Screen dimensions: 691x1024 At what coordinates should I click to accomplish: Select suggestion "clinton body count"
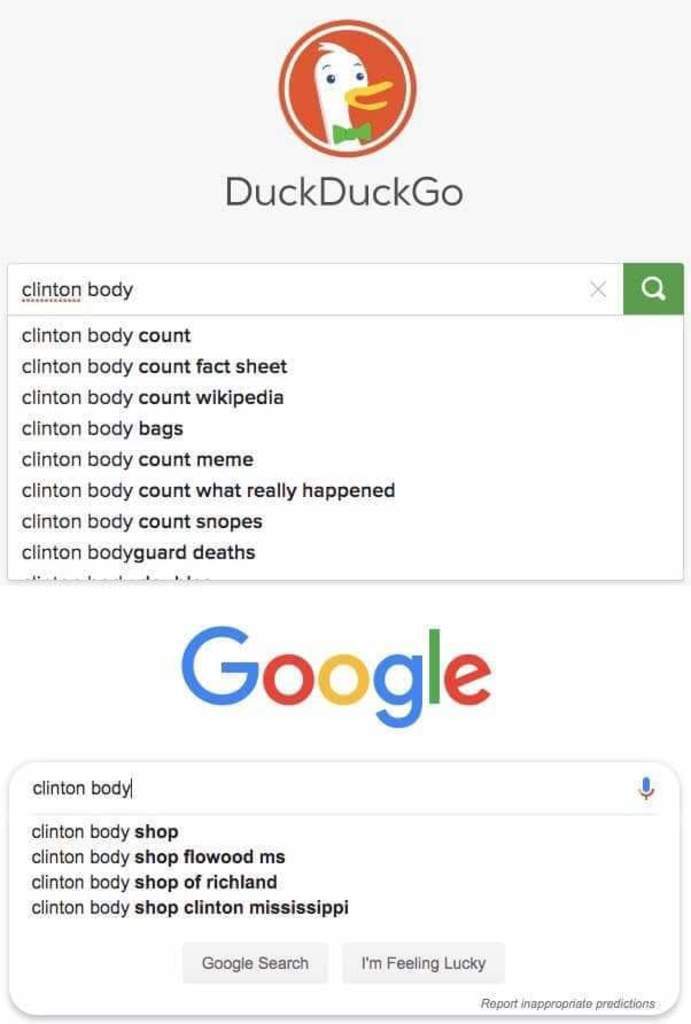point(106,336)
